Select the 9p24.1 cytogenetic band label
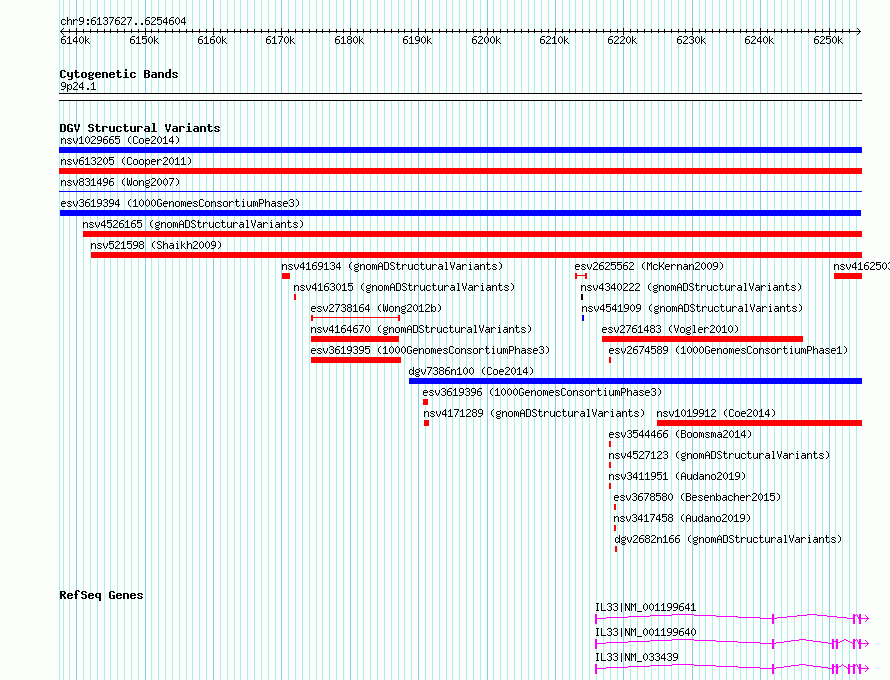The height and width of the screenshot is (680, 890). pyautogui.click(x=78, y=86)
